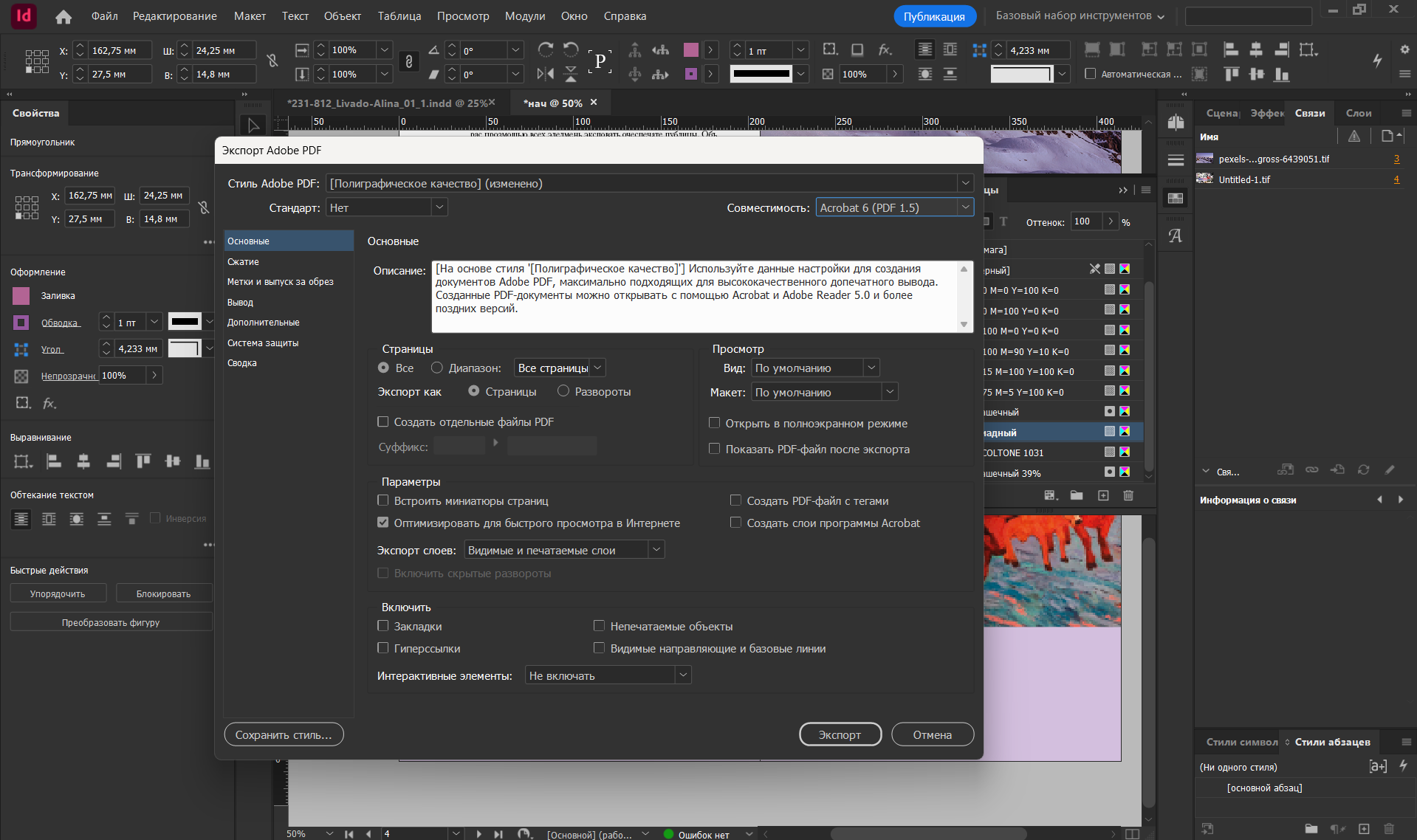This screenshot has width=1417, height=840.
Task: Create a new swatch with plus icon
Action: [x=1103, y=495]
